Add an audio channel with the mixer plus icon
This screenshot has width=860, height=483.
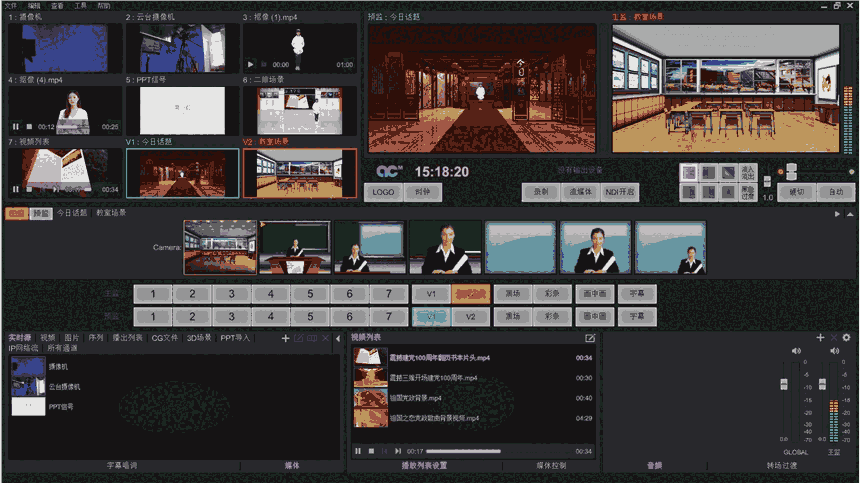pos(820,338)
